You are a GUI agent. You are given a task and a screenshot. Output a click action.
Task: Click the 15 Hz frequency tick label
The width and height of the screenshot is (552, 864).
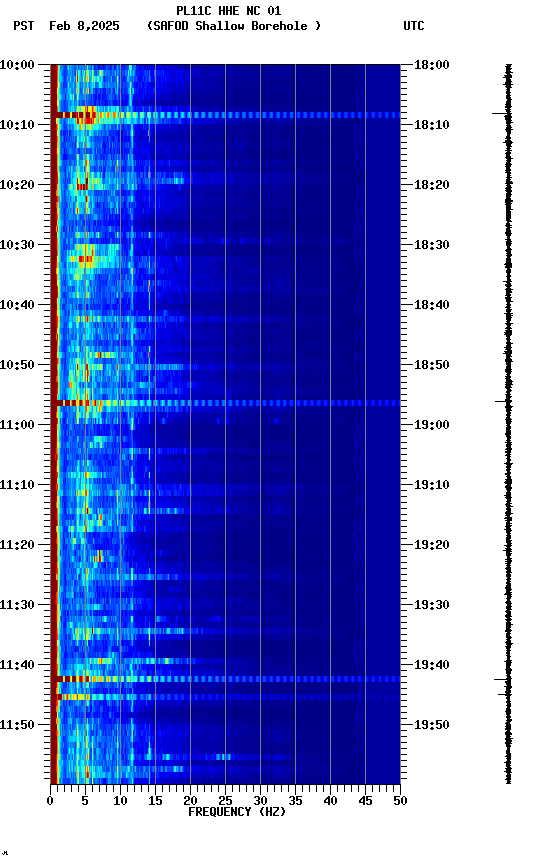click(x=155, y=801)
